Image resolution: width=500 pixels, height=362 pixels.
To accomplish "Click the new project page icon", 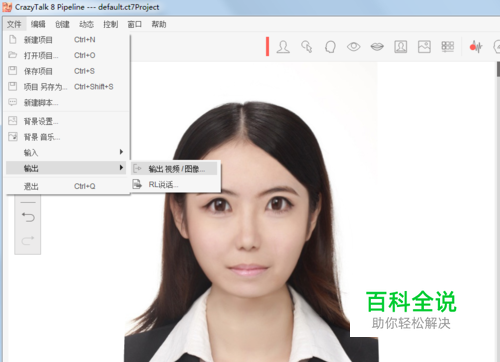I will pos(13,39).
